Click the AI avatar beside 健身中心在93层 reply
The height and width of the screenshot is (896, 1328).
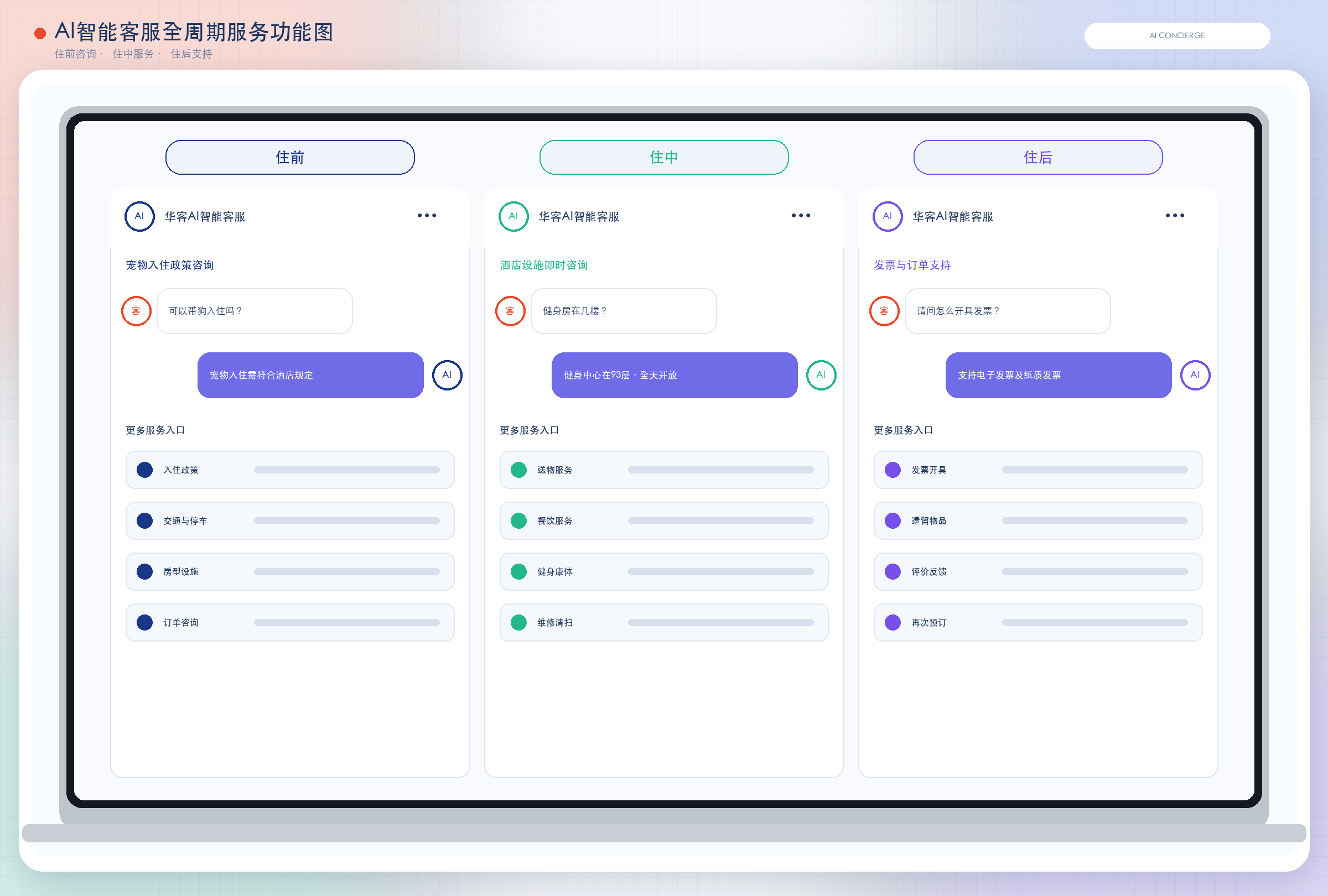(x=821, y=375)
